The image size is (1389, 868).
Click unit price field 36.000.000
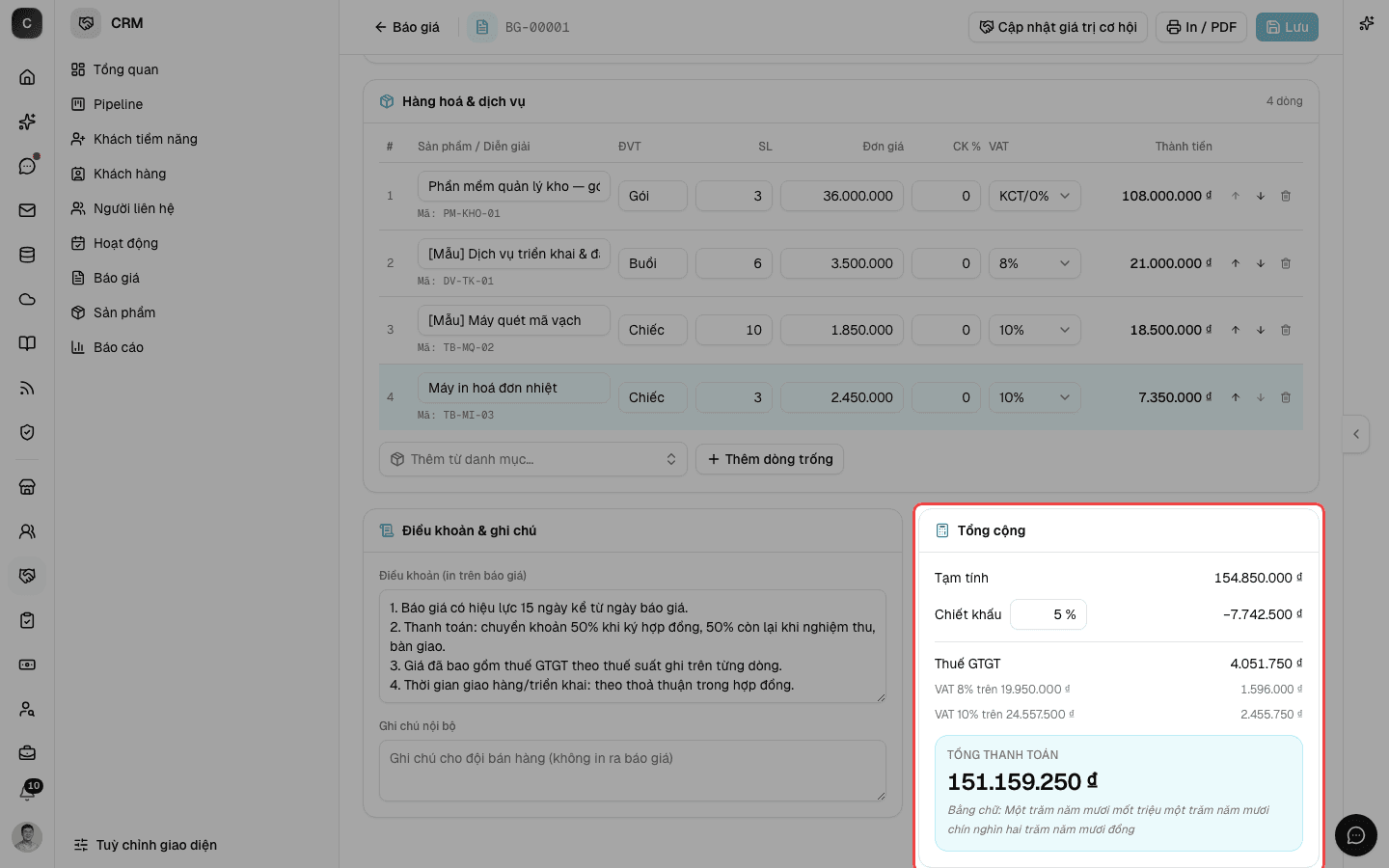(x=842, y=196)
